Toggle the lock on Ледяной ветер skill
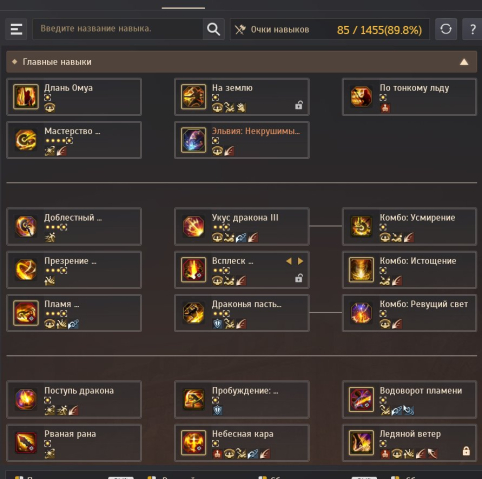Viewport: 482px width, 479px height. (x=466, y=451)
